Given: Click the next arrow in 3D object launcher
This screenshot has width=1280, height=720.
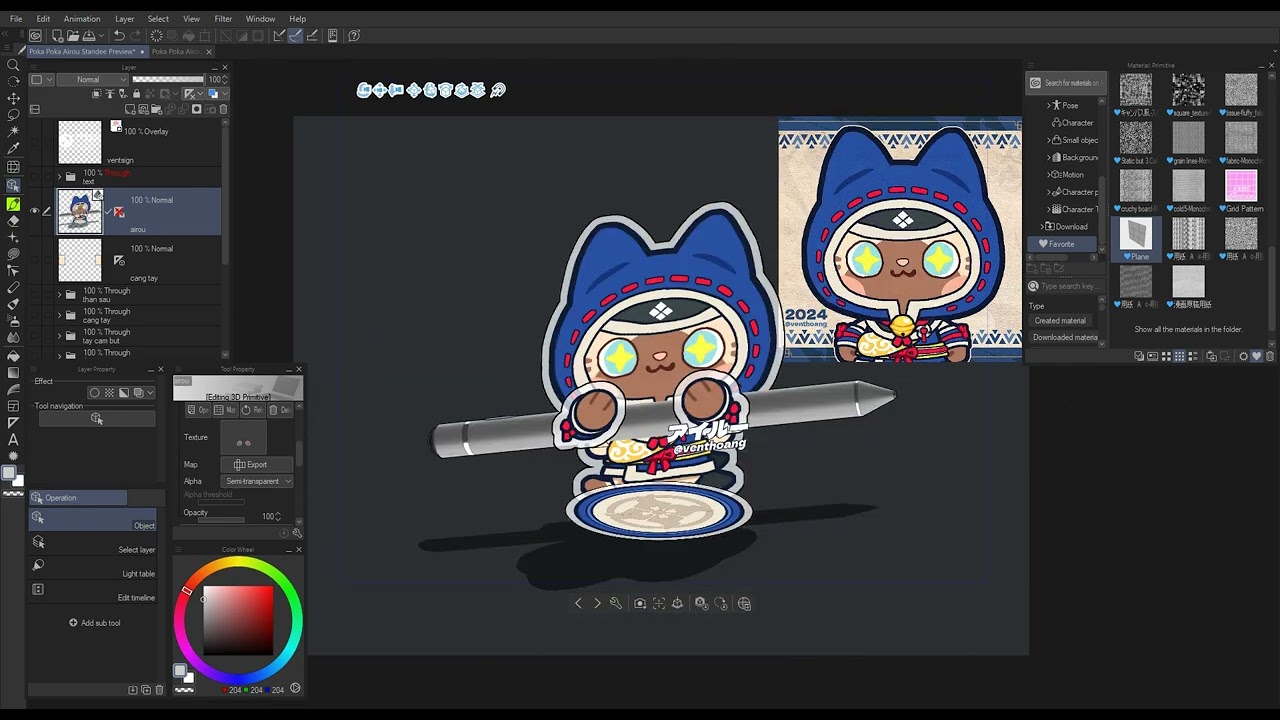Looking at the screenshot, I should tap(597, 603).
